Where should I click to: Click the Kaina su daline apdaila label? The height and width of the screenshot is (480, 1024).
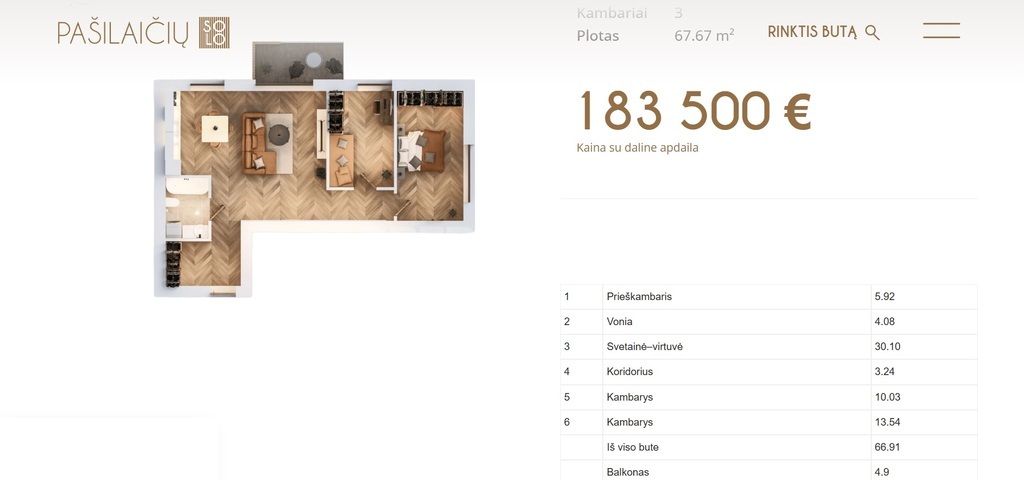(x=637, y=148)
